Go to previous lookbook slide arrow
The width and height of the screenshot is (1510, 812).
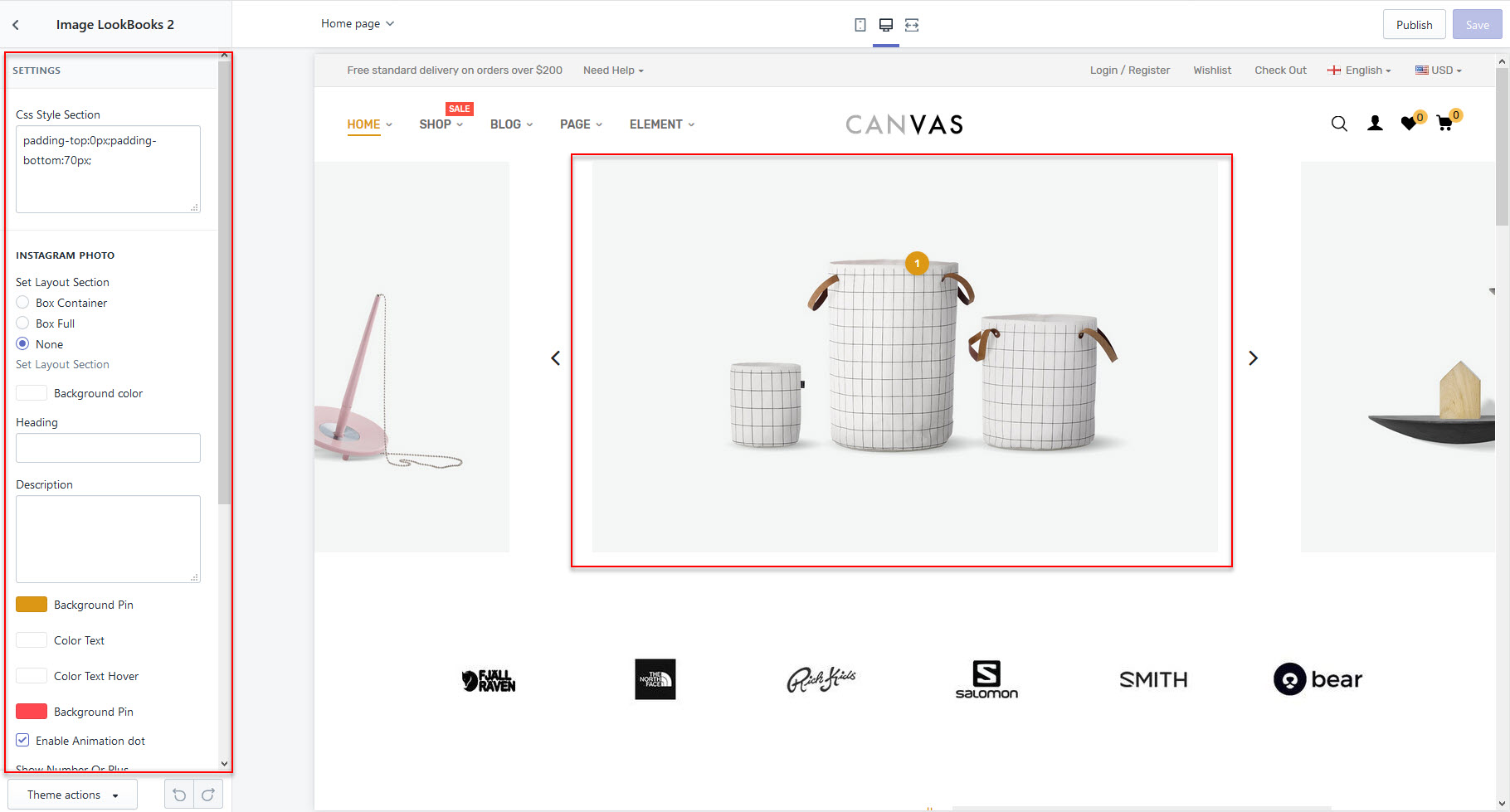point(556,358)
